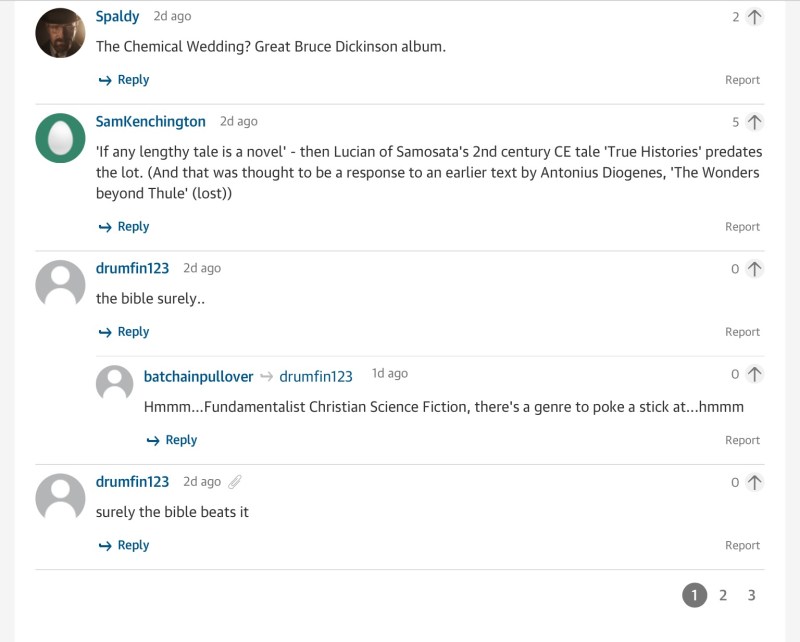The height and width of the screenshot is (642, 800).
Task: Click SamKenchington's egg avatar icon
Action: pyautogui.click(x=60, y=138)
